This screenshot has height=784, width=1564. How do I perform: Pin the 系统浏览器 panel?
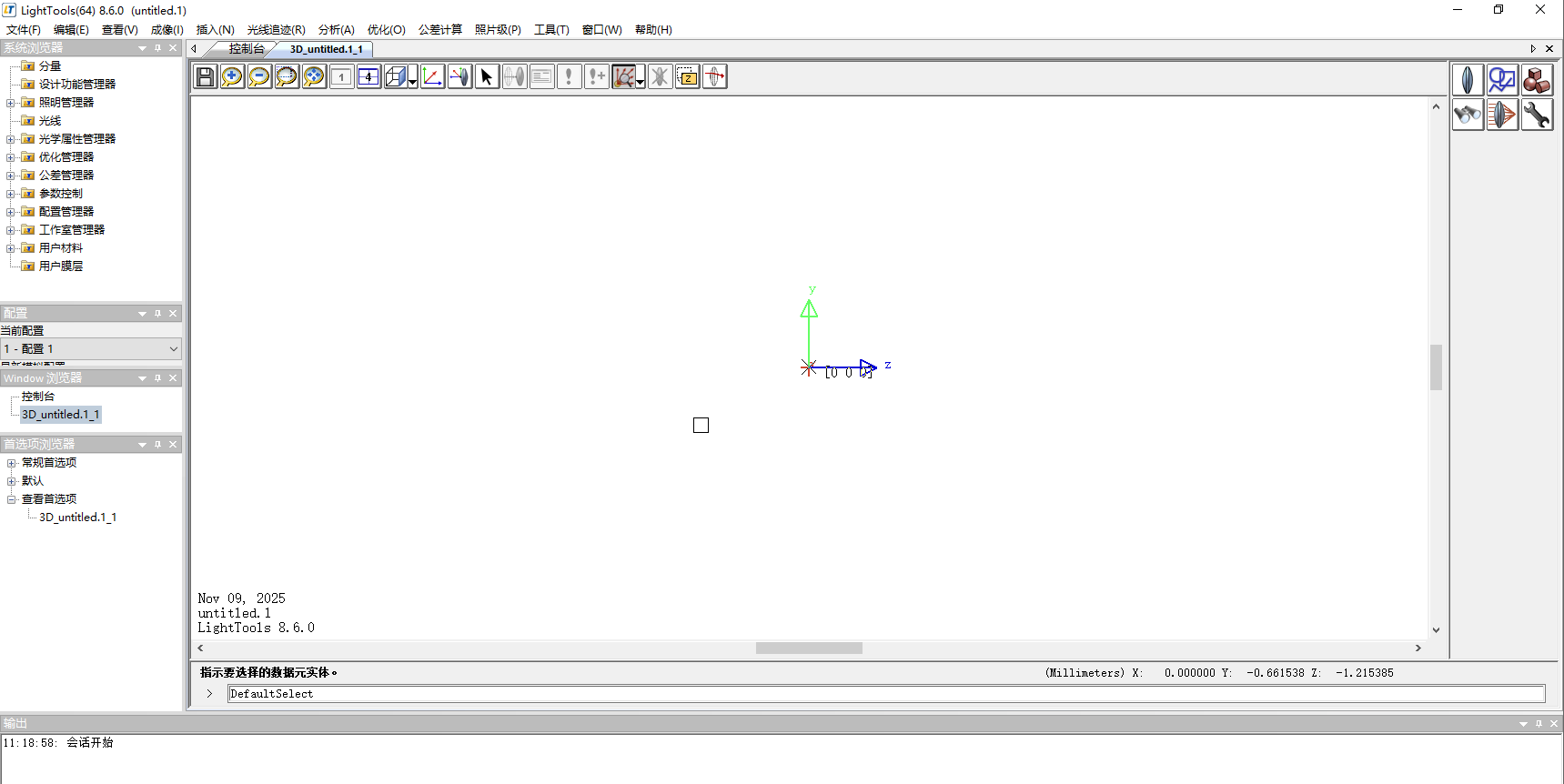[157, 48]
